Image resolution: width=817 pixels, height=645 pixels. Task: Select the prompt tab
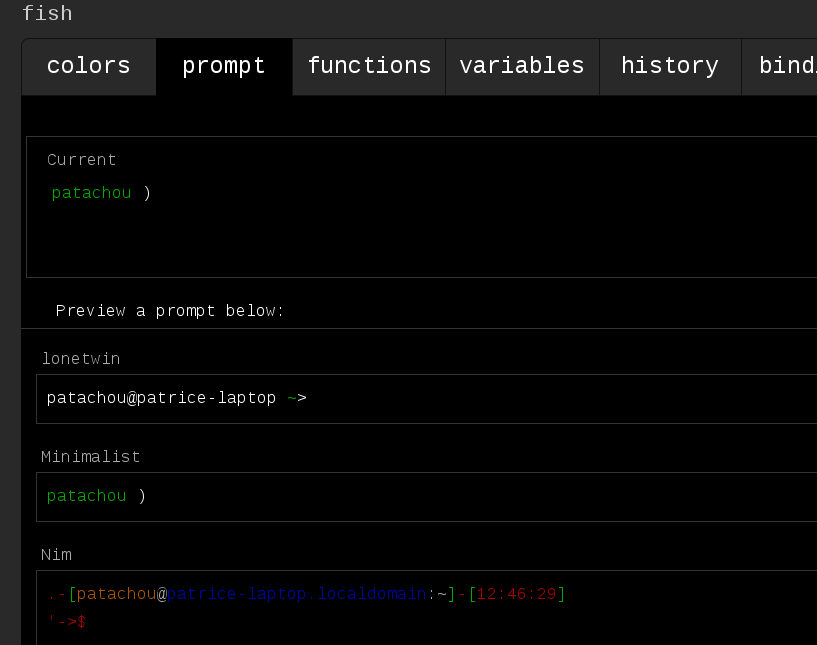coord(224,67)
